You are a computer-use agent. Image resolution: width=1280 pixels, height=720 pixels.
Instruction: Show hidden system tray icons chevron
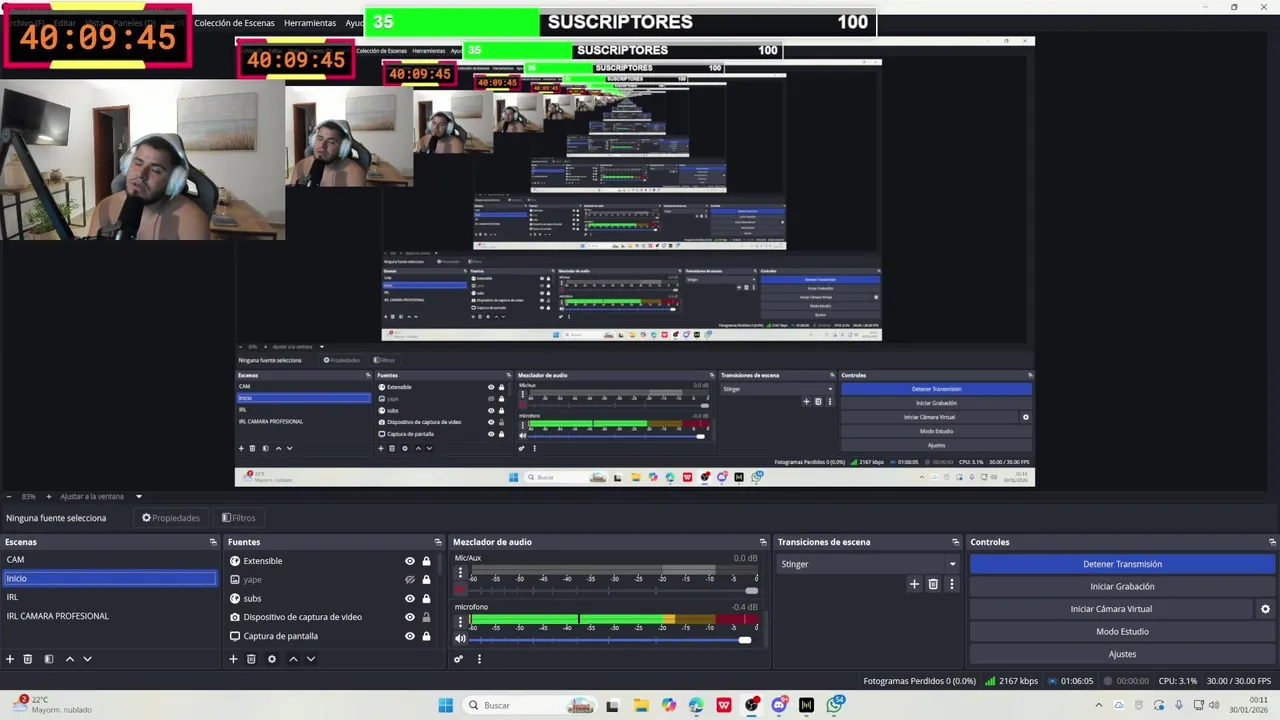[1099, 706]
